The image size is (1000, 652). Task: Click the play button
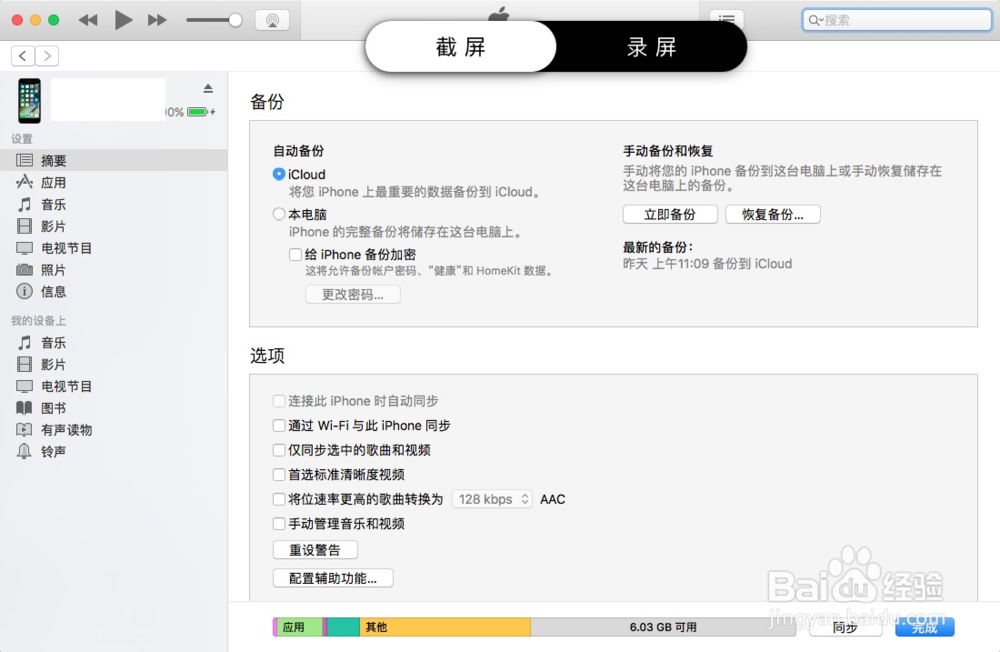click(123, 20)
